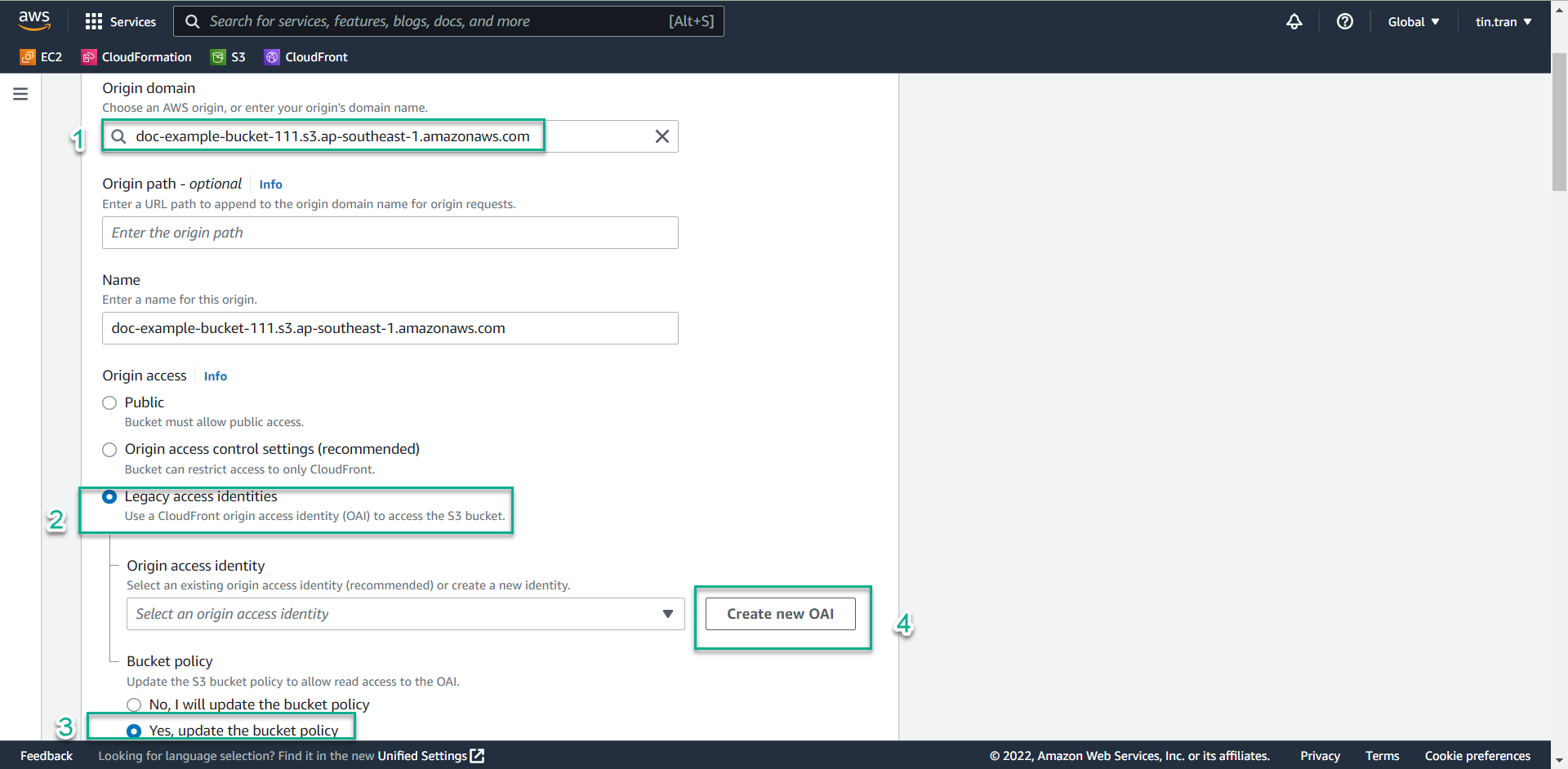The width and height of the screenshot is (1568, 769).
Task: Go to the S3 service shortcut
Action: pyautogui.click(x=228, y=57)
